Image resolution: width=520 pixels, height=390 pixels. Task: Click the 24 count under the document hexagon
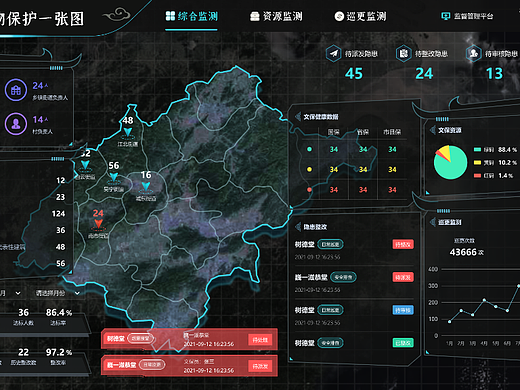coord(424,74)
